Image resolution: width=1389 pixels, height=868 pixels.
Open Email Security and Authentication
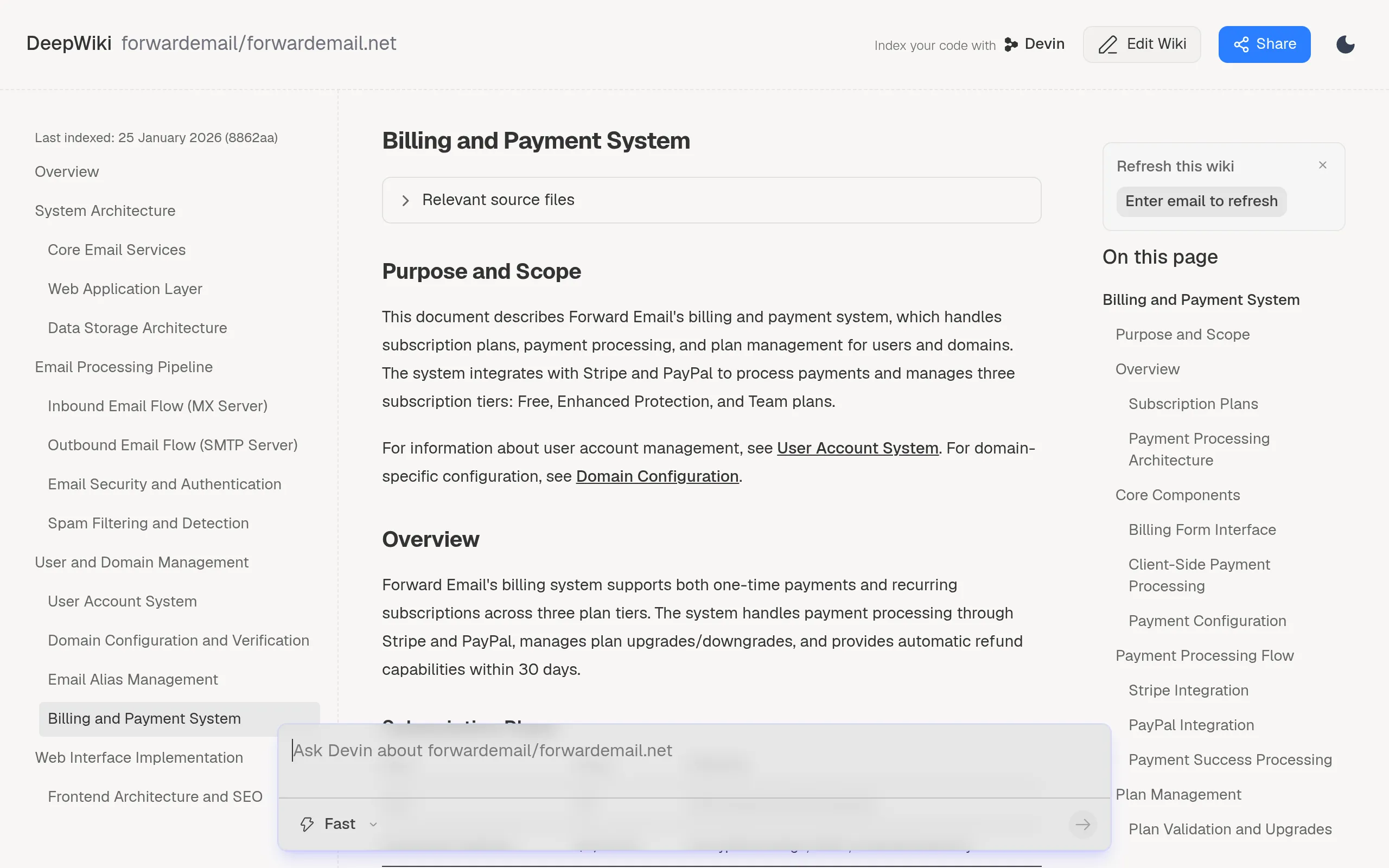pos(164,484)
